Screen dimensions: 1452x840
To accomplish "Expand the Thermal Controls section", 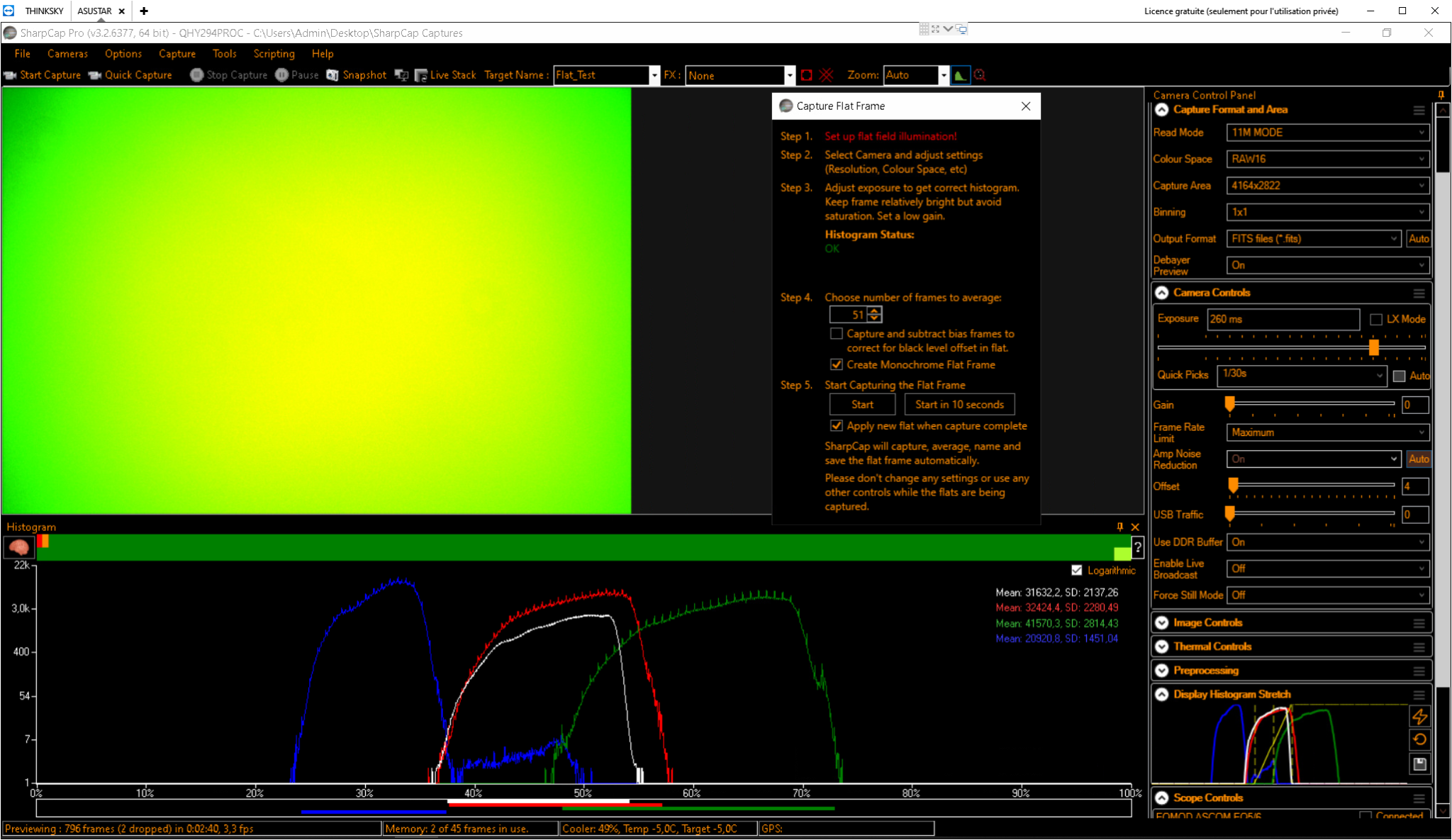I will click(x=1161, y=647).
